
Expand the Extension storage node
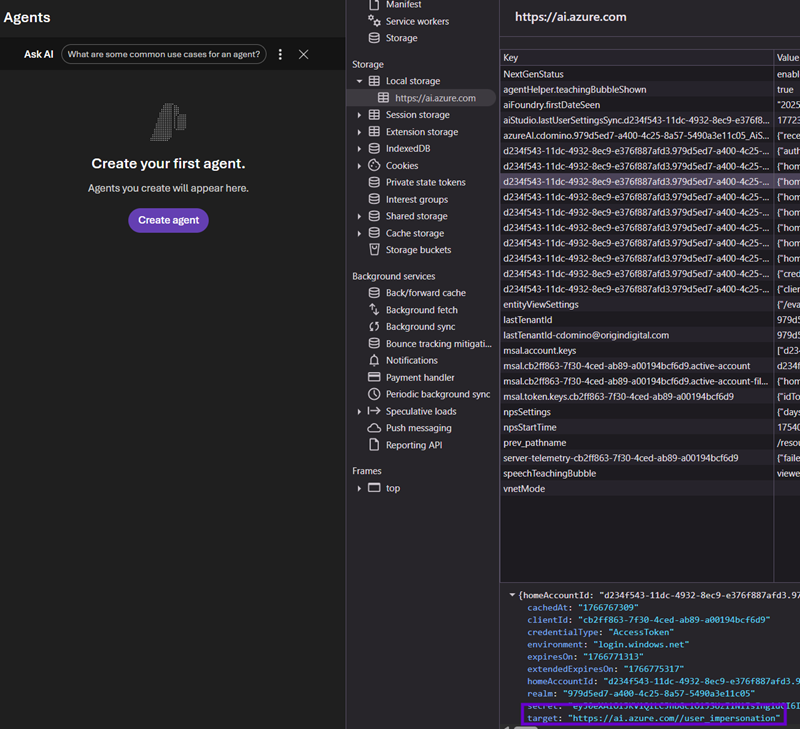point(359,132)
